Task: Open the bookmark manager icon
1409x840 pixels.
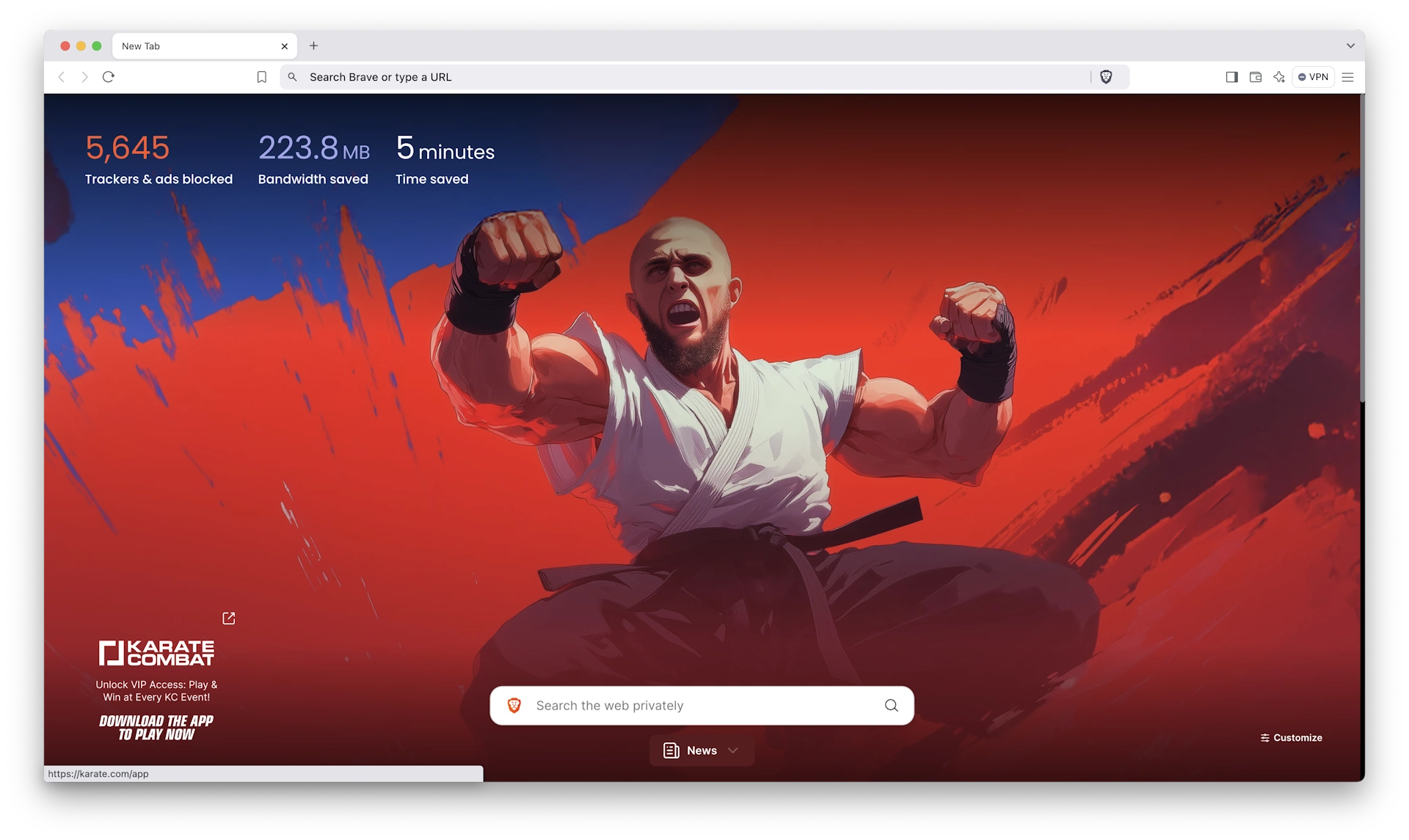Action: click(x=262, y=76)
